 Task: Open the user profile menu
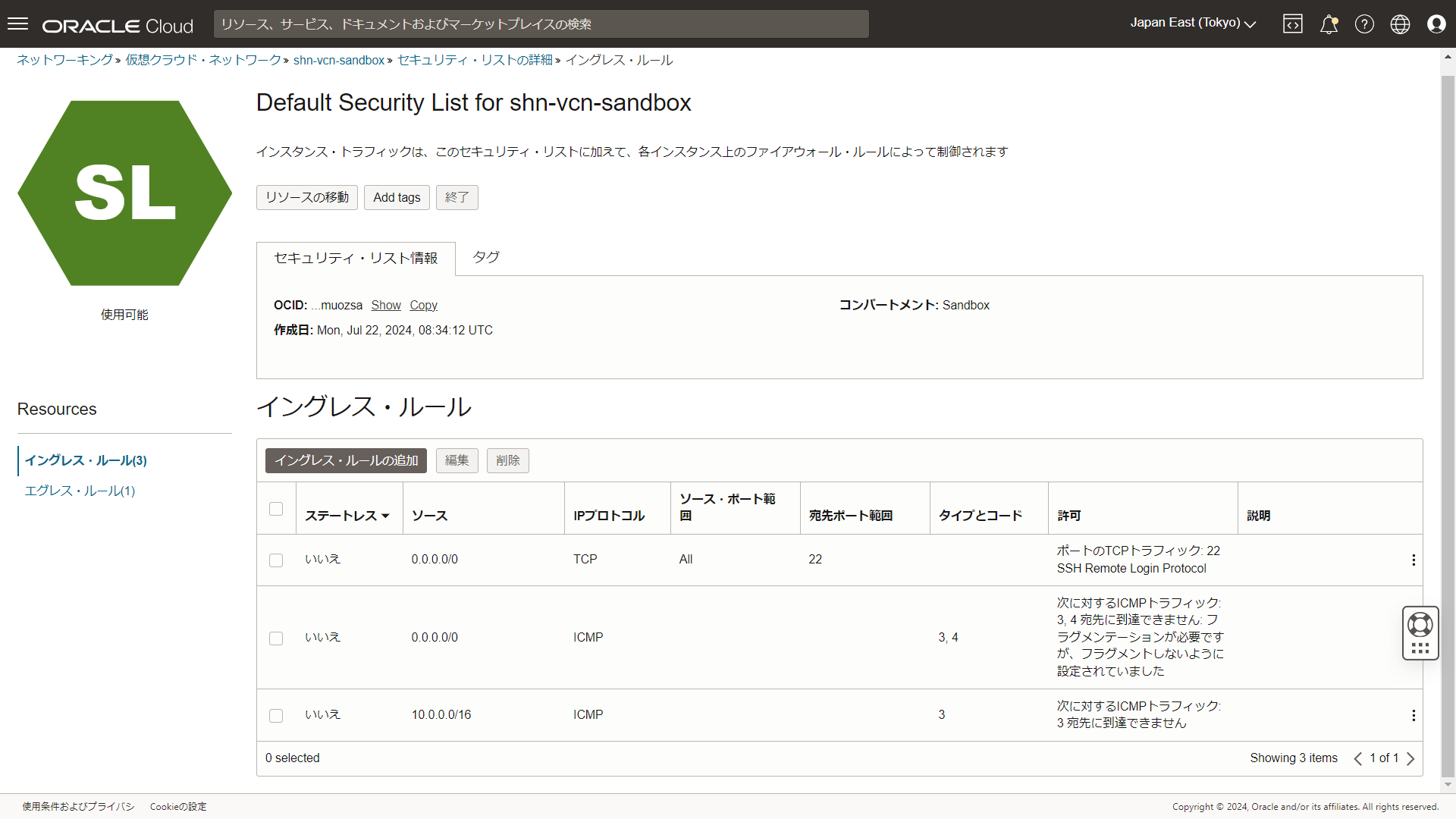[1436, 24]
